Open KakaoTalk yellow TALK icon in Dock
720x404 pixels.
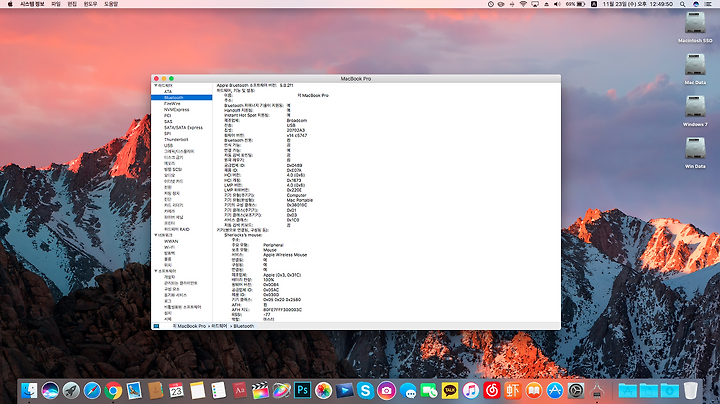pos(450,391)
